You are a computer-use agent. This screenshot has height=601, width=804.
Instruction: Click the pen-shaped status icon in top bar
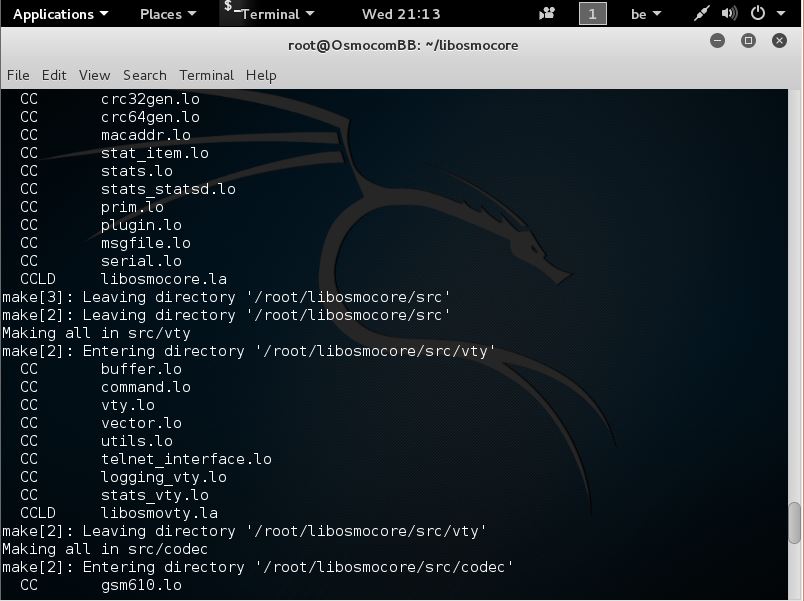click(x=700, y=13)
